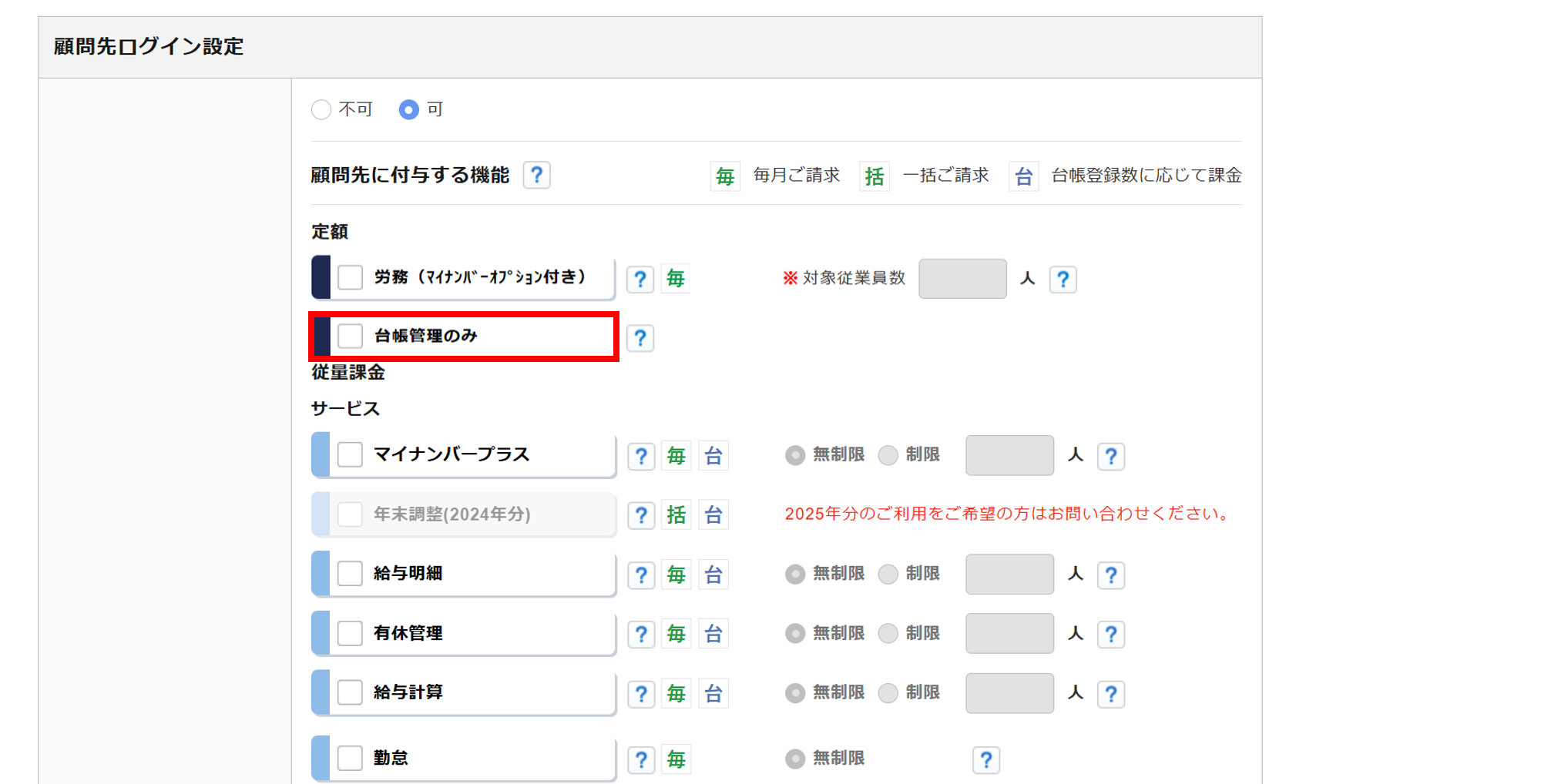Check the 労務（マイナンバーオプション付き） checkbox

pyautogui.click(x=351, y=277)
